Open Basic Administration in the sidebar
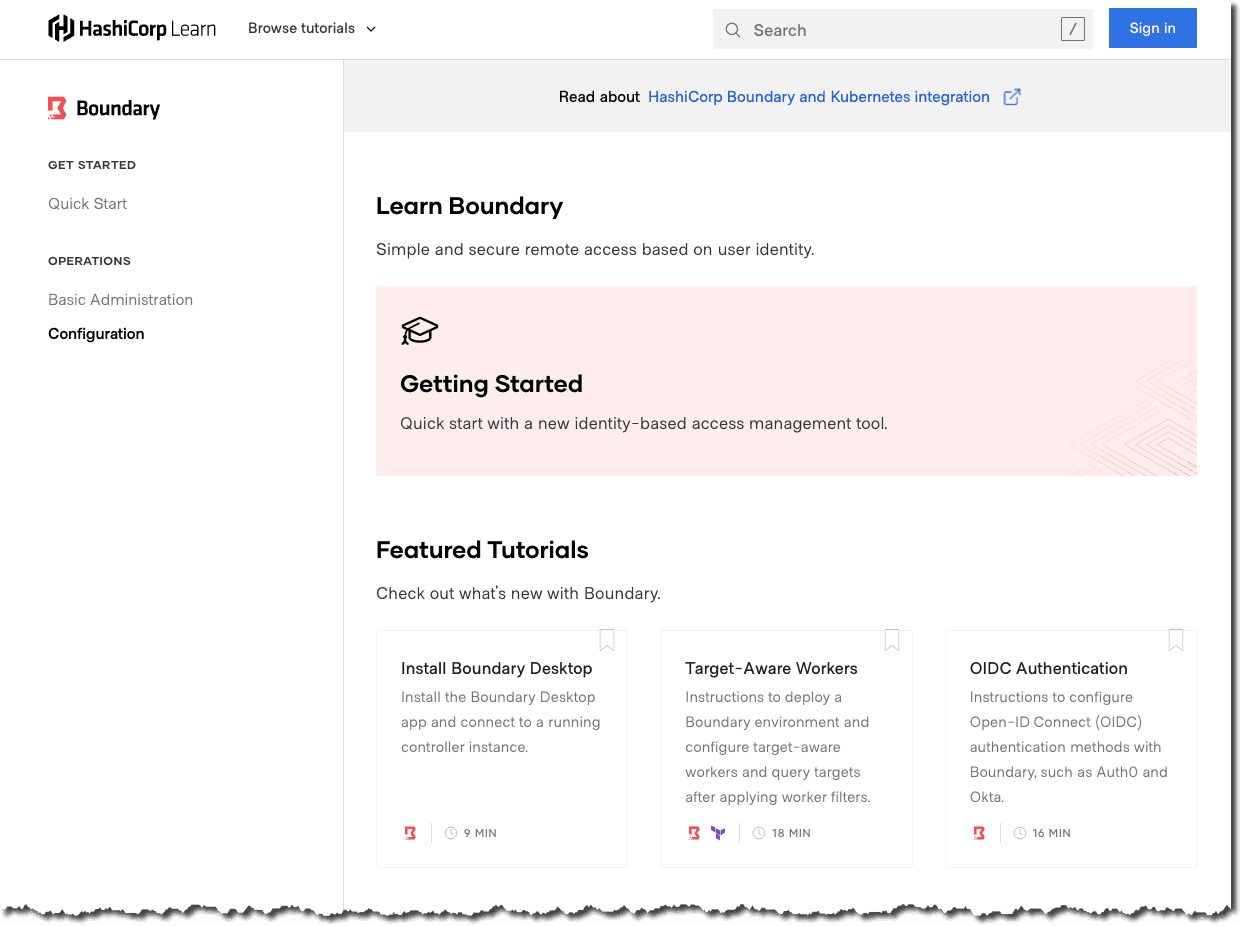 (x=120, y=299)
